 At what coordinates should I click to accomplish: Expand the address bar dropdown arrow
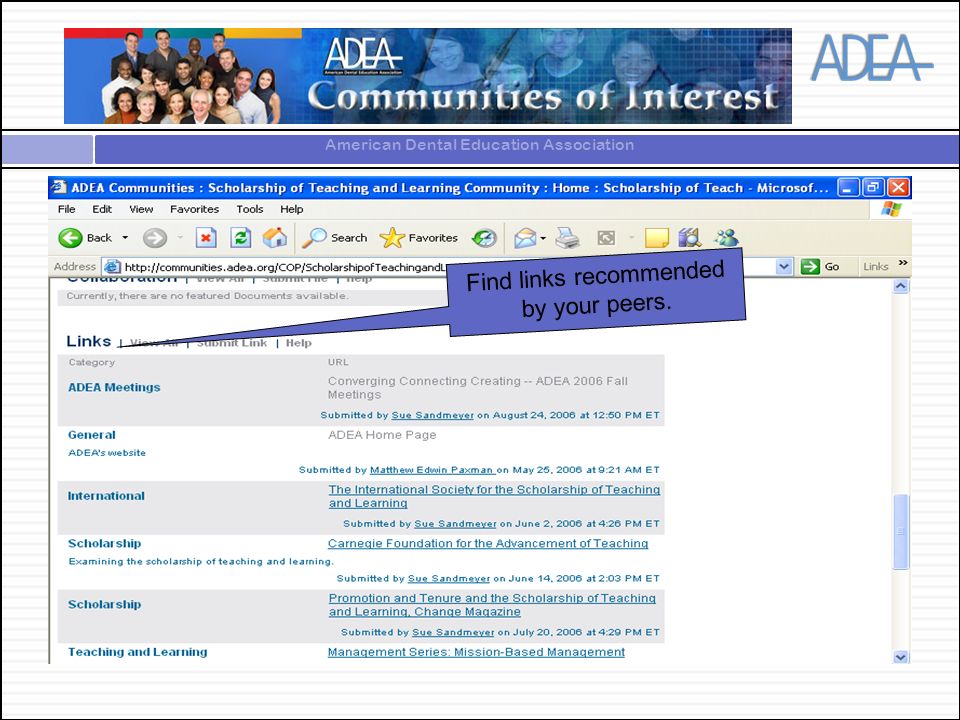tap(784, 266)
